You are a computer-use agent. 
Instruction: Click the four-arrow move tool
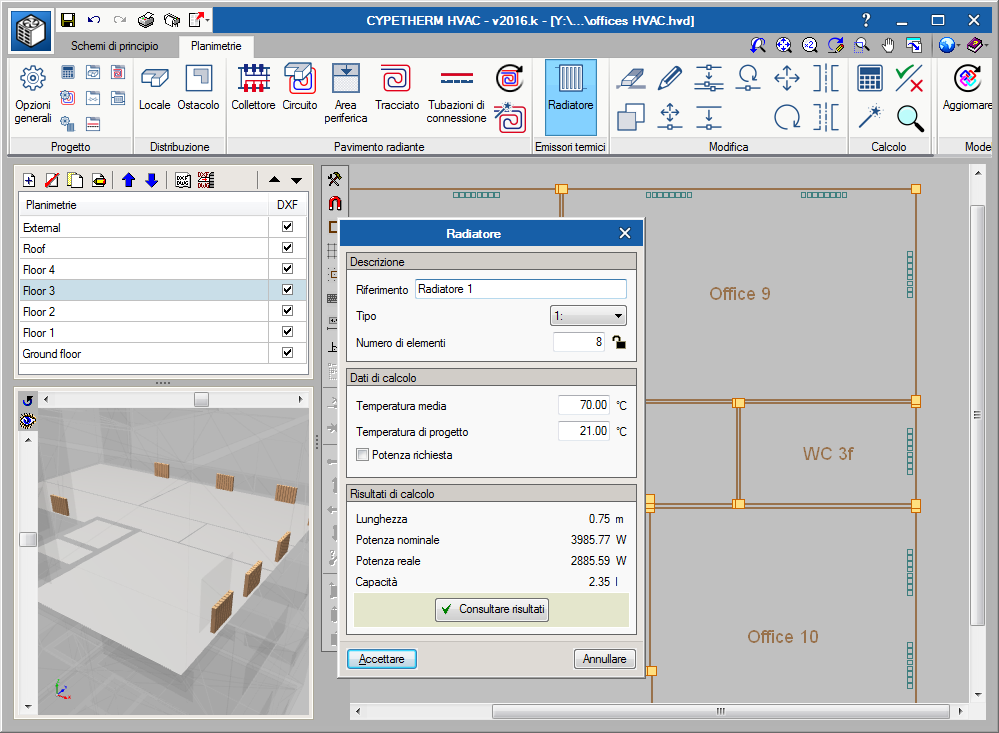click(787, 78)
